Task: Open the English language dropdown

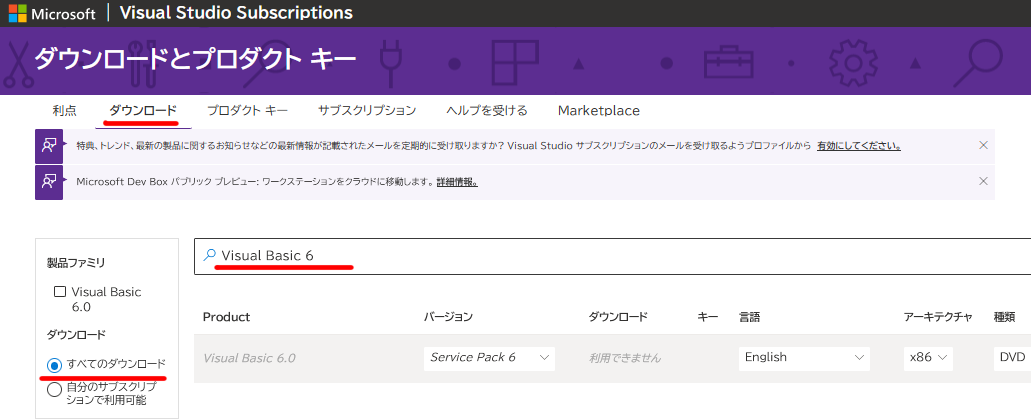Action: [804, 358]
